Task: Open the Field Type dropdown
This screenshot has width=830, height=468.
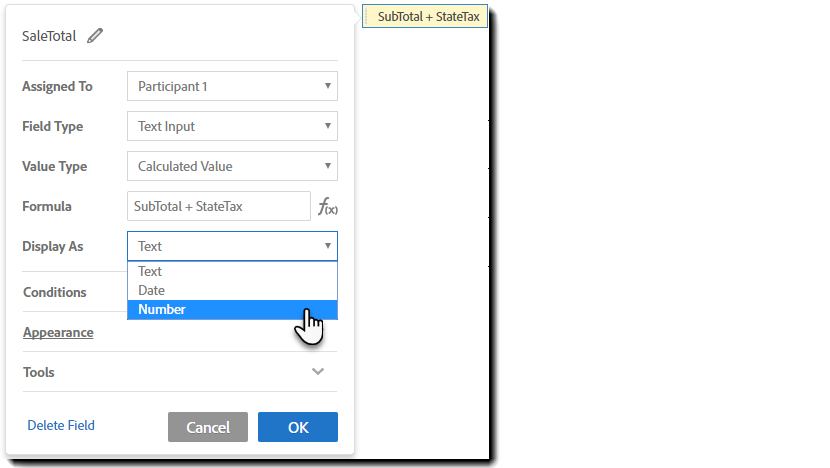Action: 232,127
